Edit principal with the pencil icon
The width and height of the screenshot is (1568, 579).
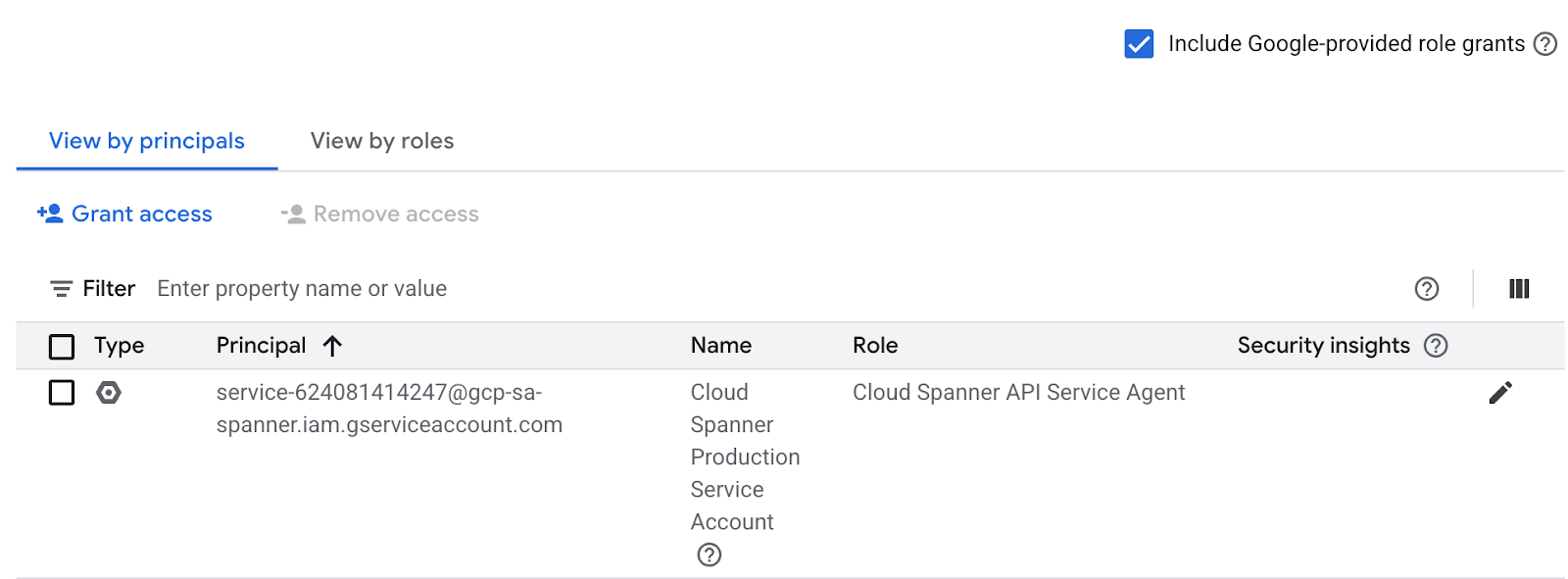(x=1500, y=393)
